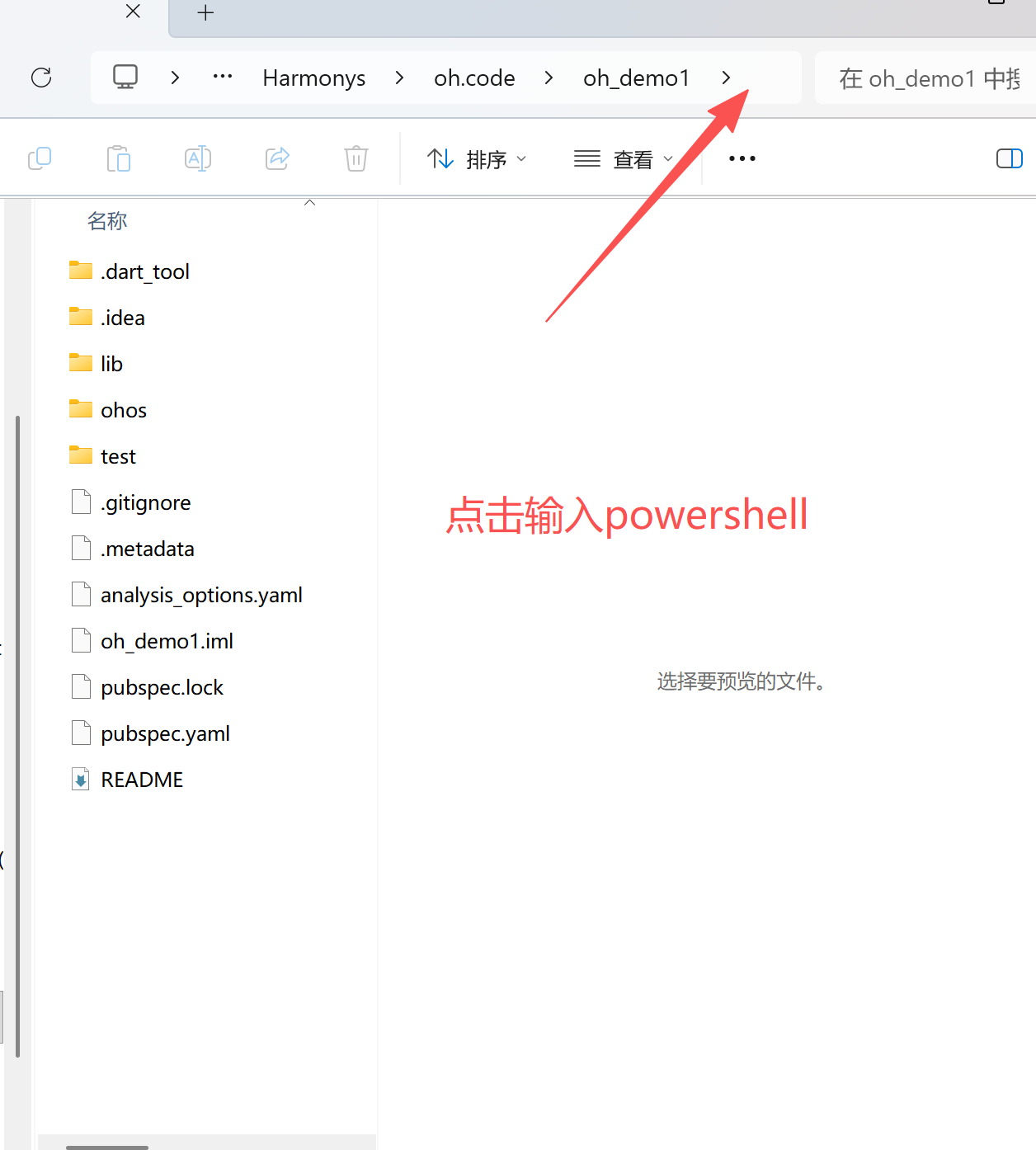Screen dimensions: 1036x1150
Task: Select the pubspec.yaml file
Action: point(165,733)
